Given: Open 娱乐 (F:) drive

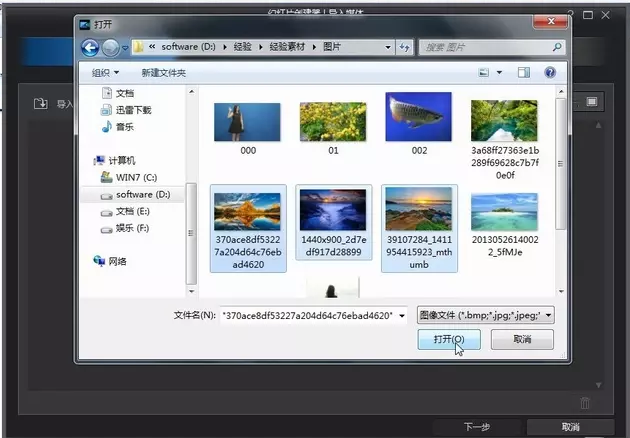Looking at the screenshot, I should pos(125,228).
